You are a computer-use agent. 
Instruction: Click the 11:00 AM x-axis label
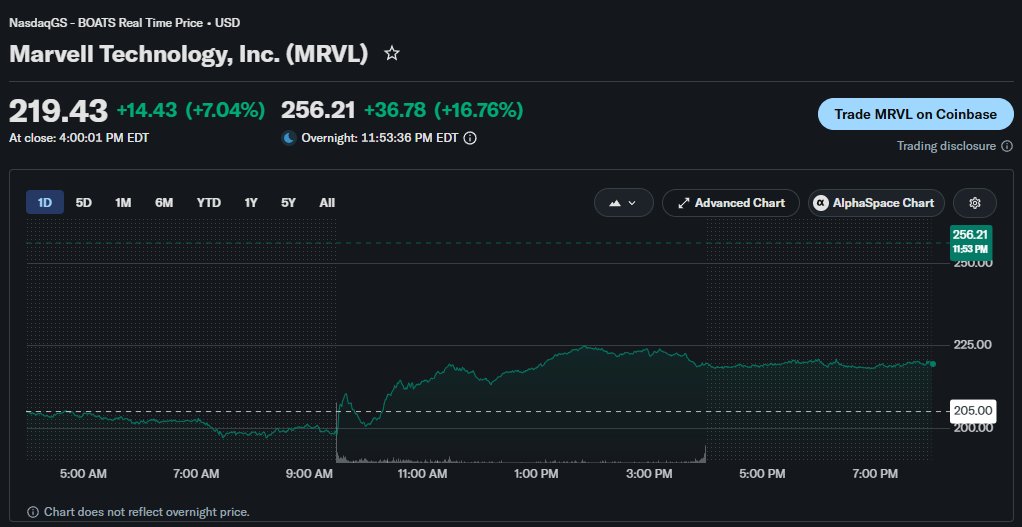[420, 474]
